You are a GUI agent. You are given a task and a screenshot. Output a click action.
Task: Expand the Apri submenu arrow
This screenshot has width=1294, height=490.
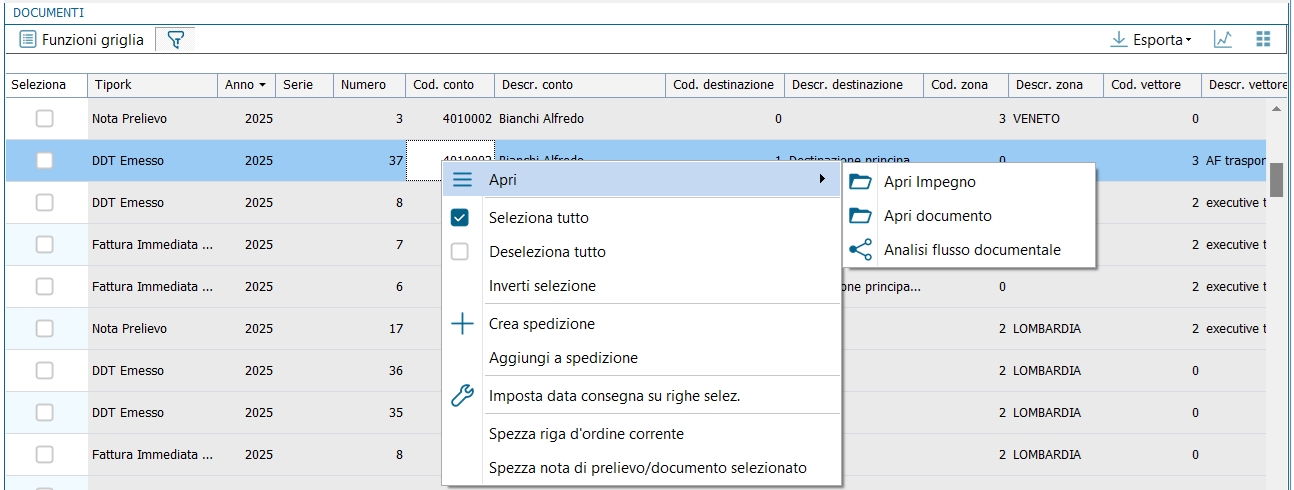point(822,179)
